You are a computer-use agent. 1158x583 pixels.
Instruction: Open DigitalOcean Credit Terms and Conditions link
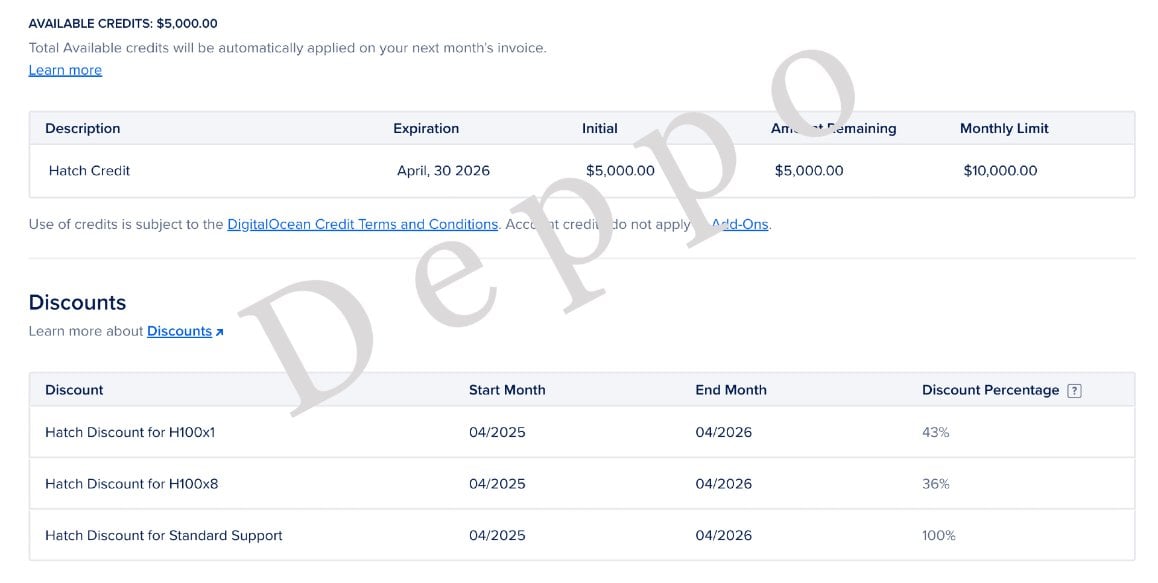click(x=363, y=224)
